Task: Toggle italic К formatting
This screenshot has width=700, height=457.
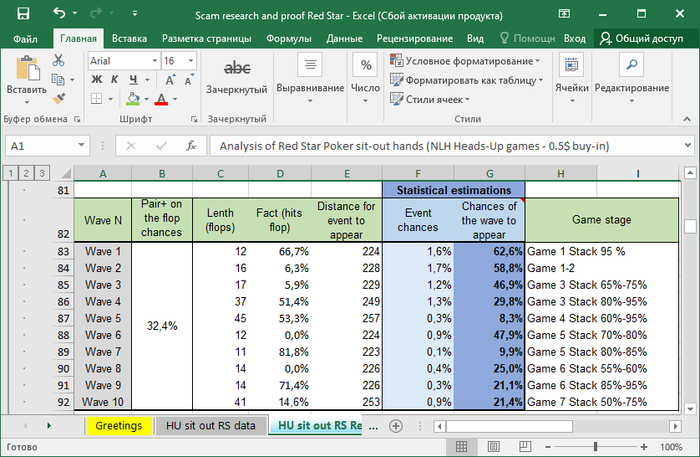Action: point(115,79)
